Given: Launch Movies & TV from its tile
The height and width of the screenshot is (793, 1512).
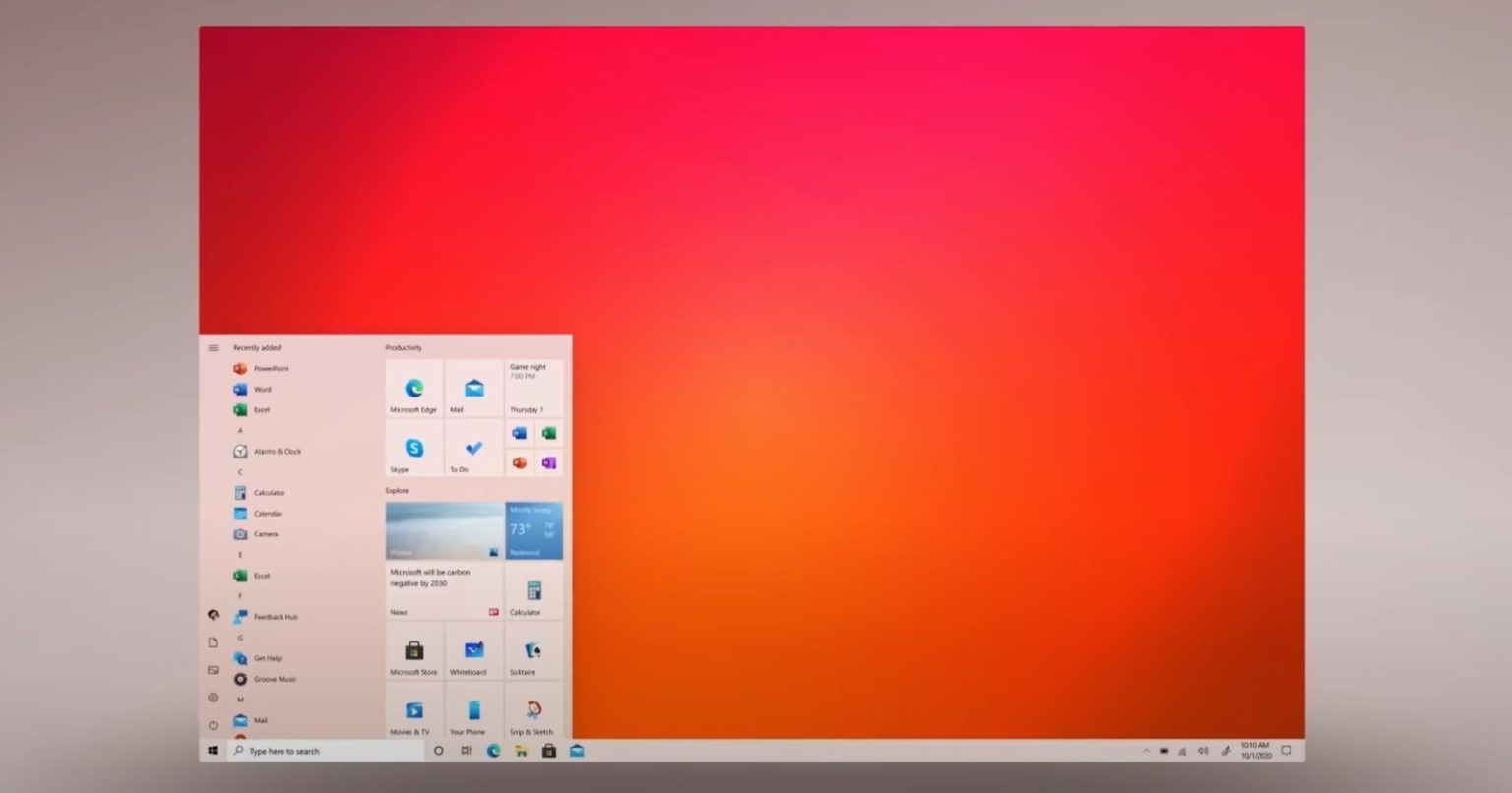Looking at the screenshot, I should (412, 712).
